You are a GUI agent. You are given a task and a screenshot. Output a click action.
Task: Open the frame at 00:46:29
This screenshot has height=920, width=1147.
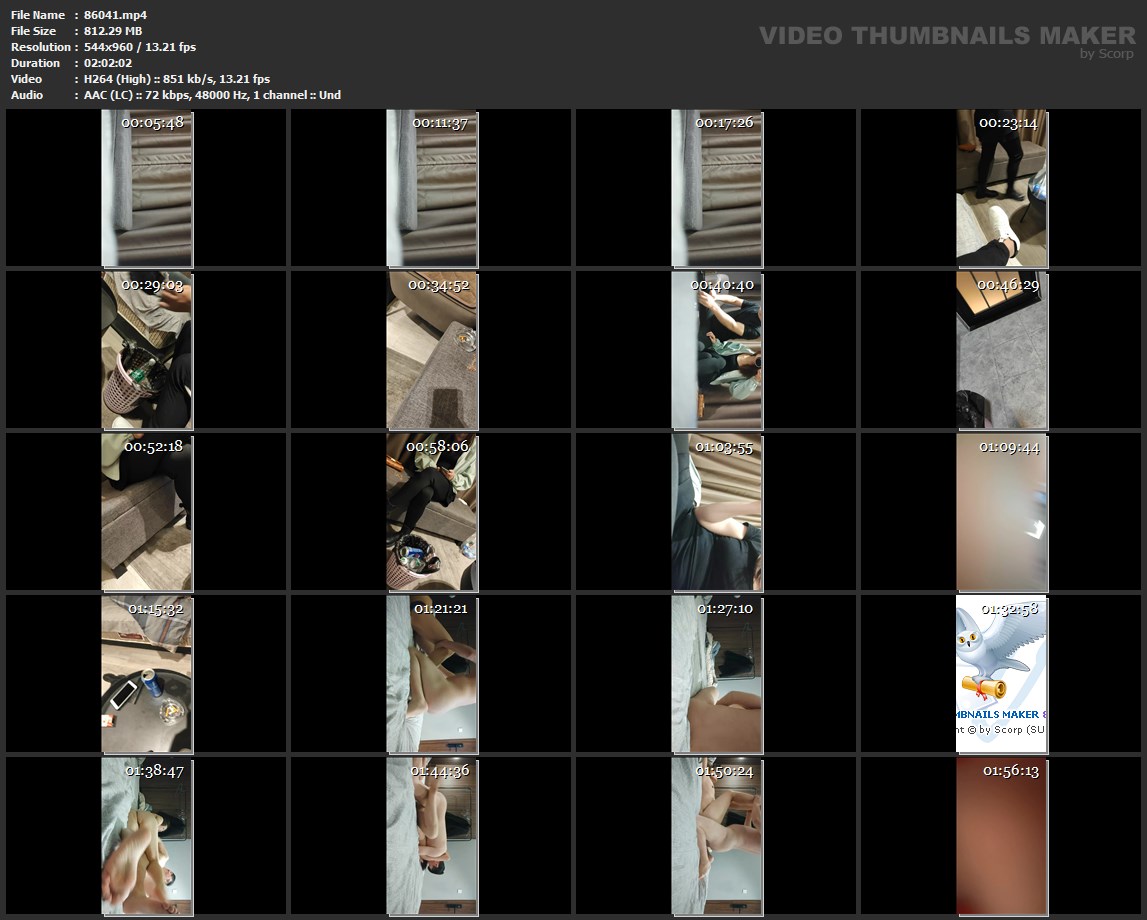click(x=1002, y=350)
